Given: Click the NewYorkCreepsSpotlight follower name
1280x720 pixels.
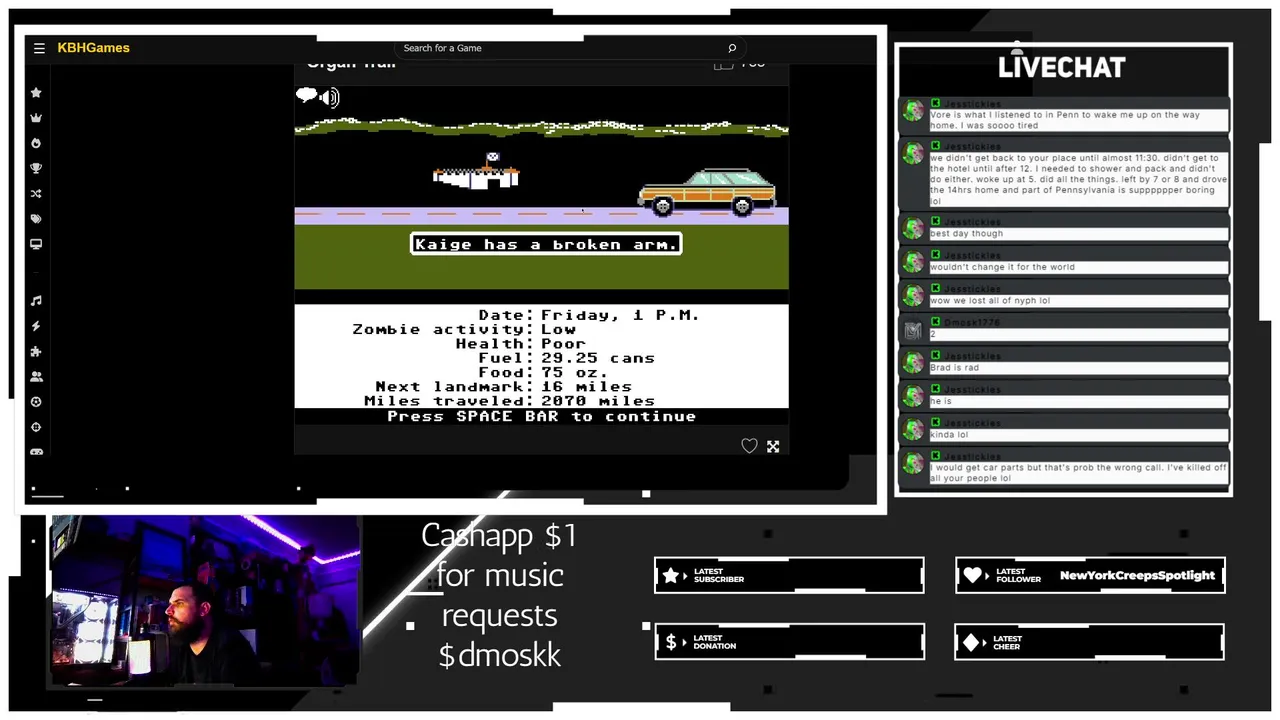Looking at the screenshot, I should [1137, 576].
